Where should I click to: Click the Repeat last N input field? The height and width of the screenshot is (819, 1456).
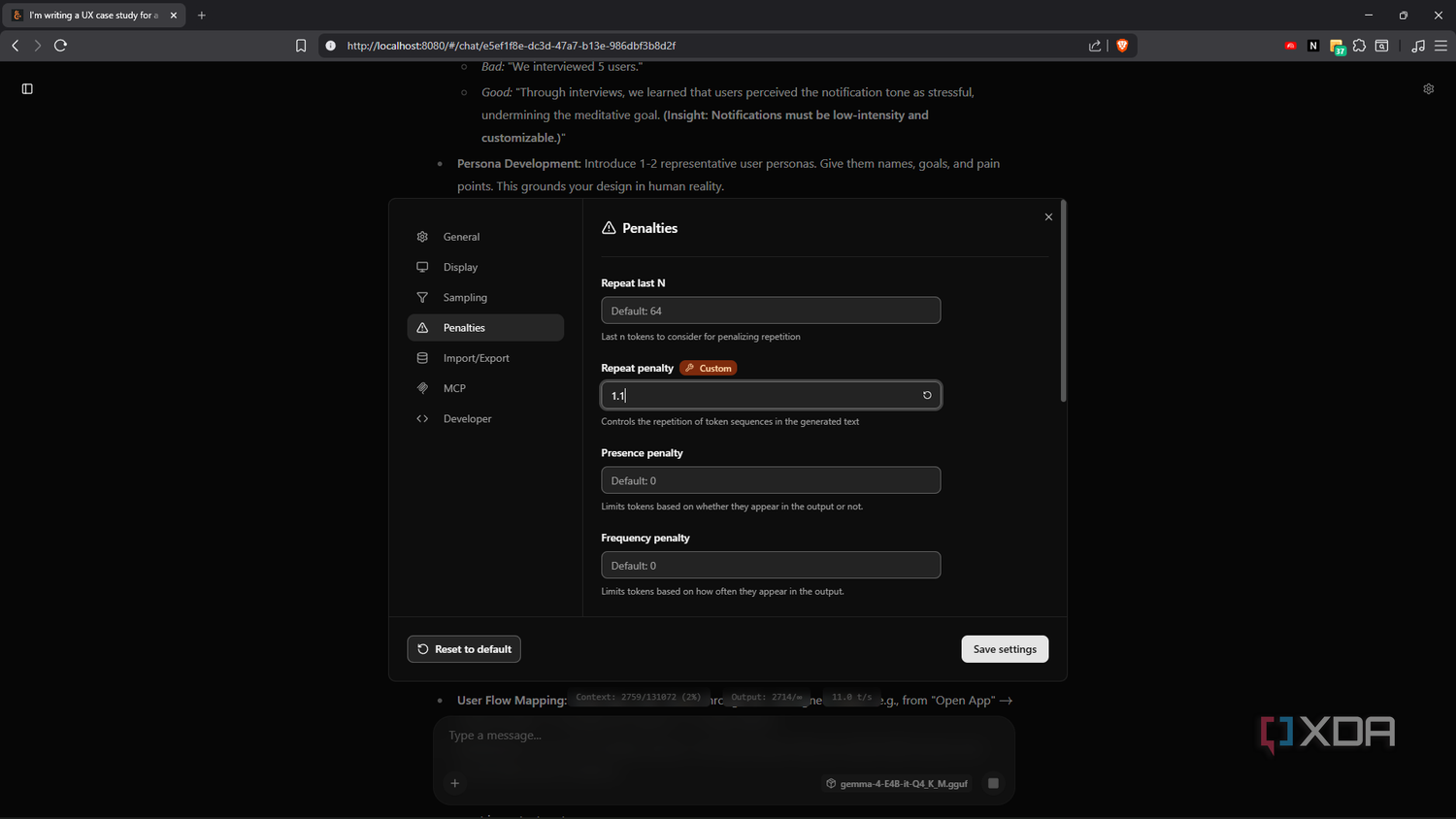(x=771, y=311)
